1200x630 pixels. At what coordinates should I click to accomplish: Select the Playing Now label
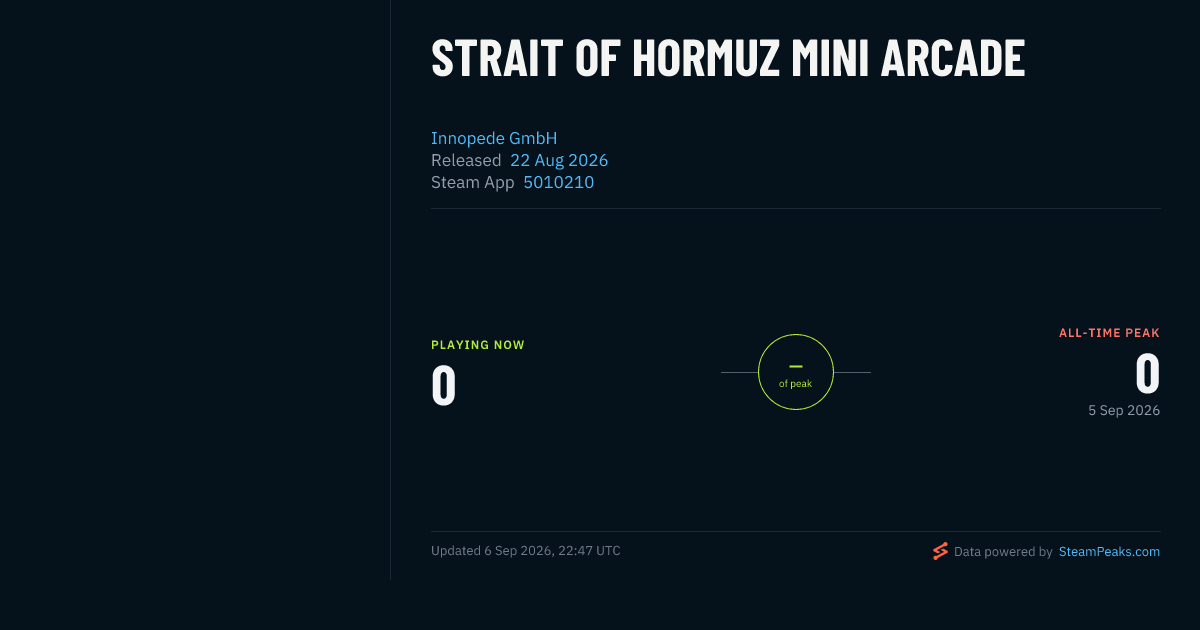click(478, 345)
